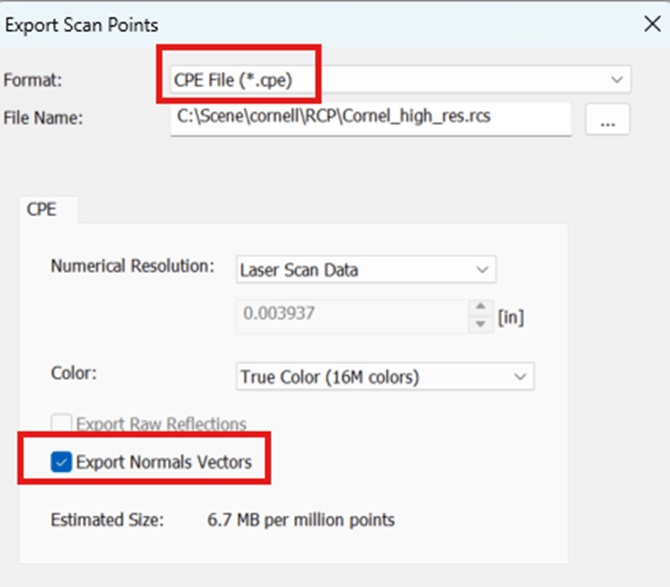Open the Color dropdown set to True Color
This screenshot has height=587, width=670.
click(381, 377)
